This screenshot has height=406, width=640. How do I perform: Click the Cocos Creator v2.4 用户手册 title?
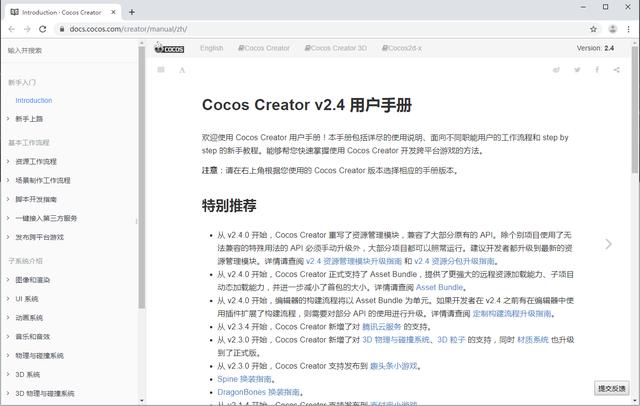[307, 105]
